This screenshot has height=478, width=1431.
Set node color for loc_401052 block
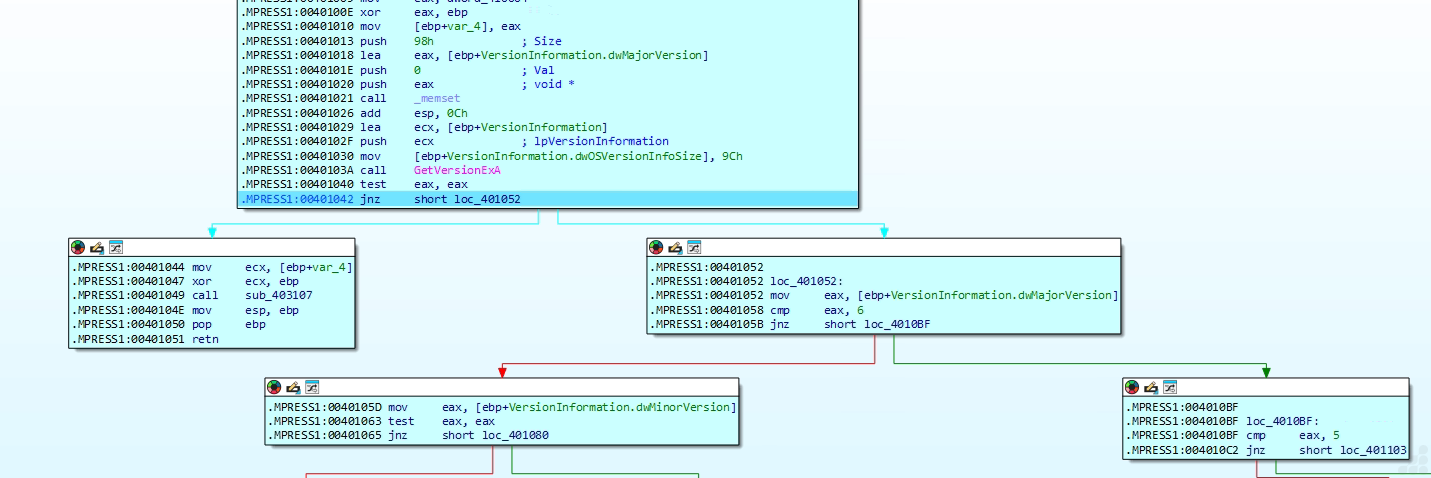[x=656, y=247]
